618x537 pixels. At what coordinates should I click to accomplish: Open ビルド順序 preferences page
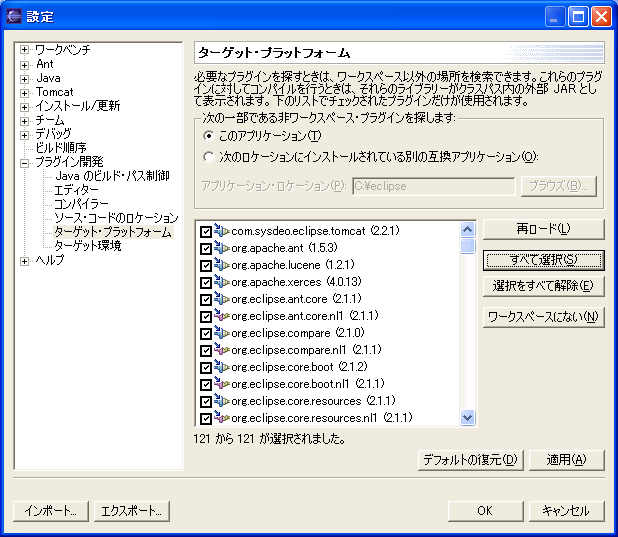click(x=61, y=148)
